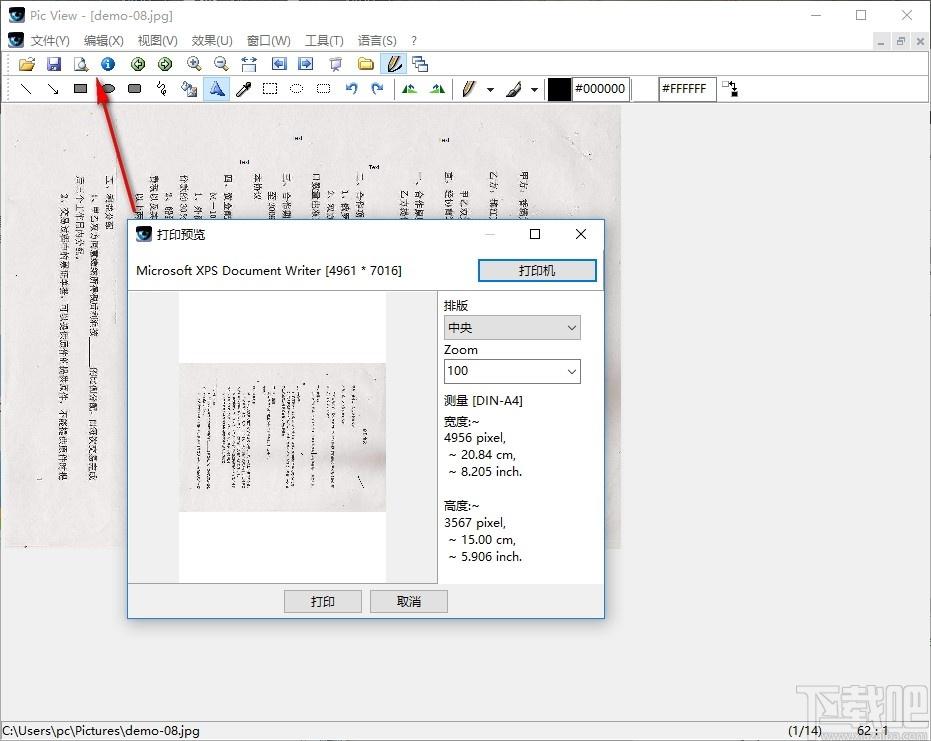
Task: Open the yellow folder browser icon
Action: point(366,64)
